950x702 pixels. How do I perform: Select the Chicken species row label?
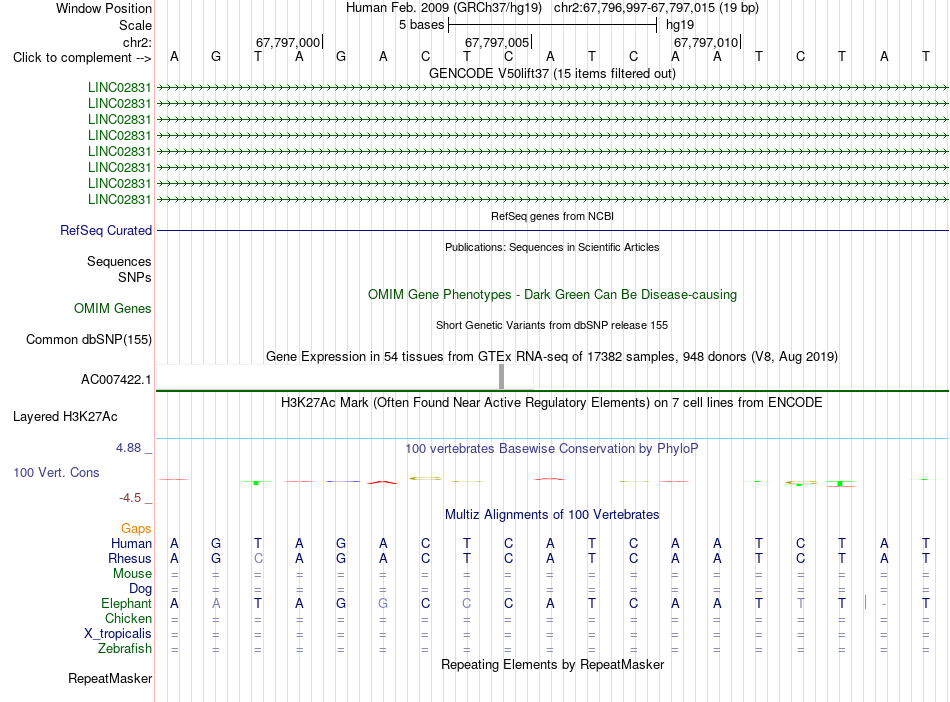[128, 618]
